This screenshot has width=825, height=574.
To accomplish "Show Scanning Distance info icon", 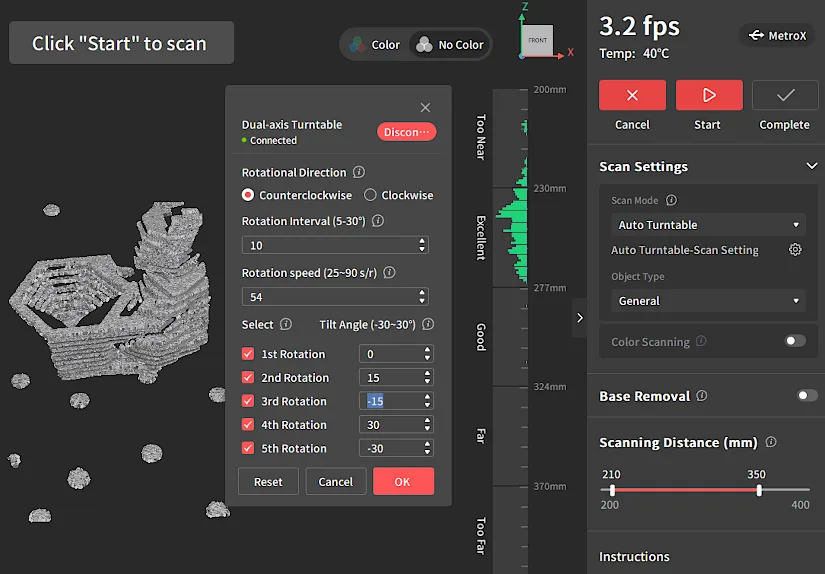I will point(771,442).
